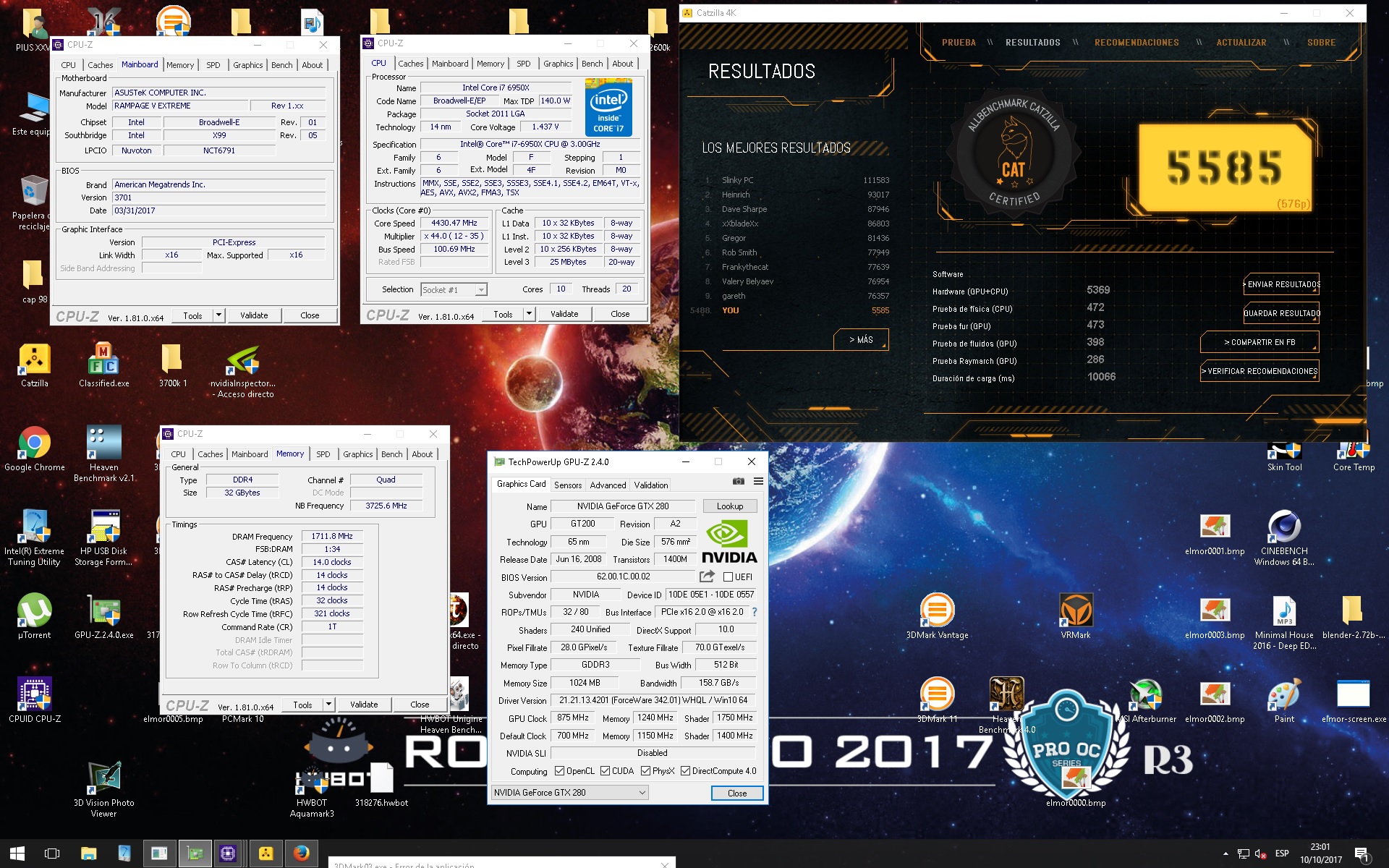Click VERIFICAR RECOMENDACIONES button
The image size is (1389, 868).
click(1260, 371)
